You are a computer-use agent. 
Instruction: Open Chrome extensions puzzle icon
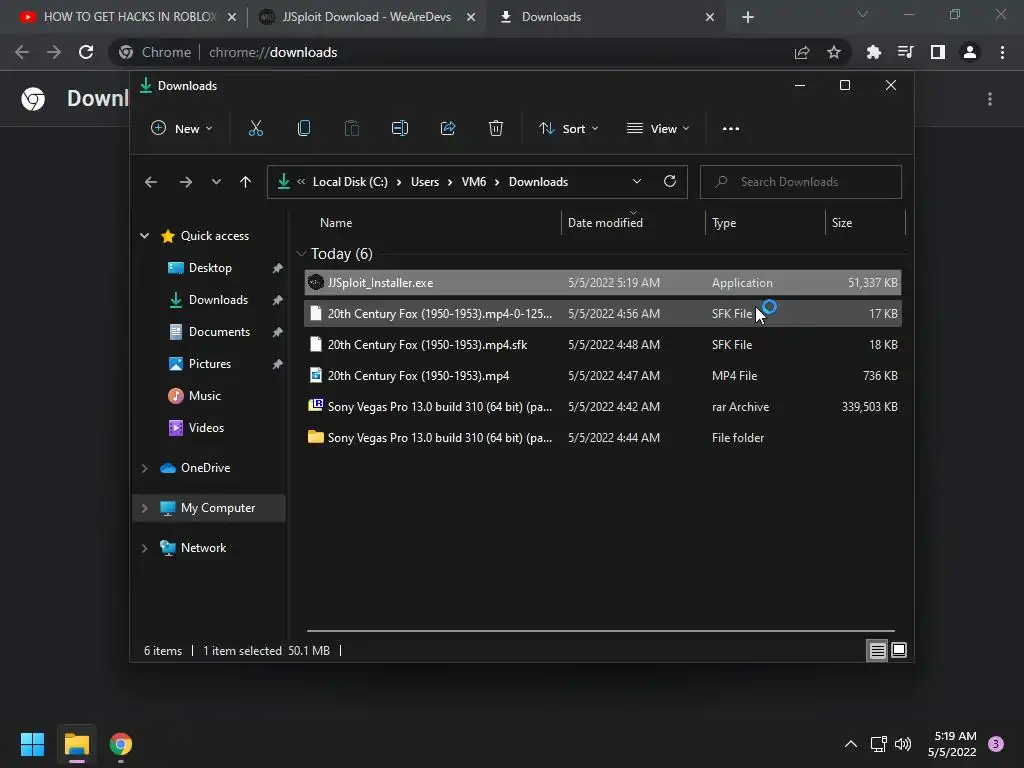tap(873, 52)
